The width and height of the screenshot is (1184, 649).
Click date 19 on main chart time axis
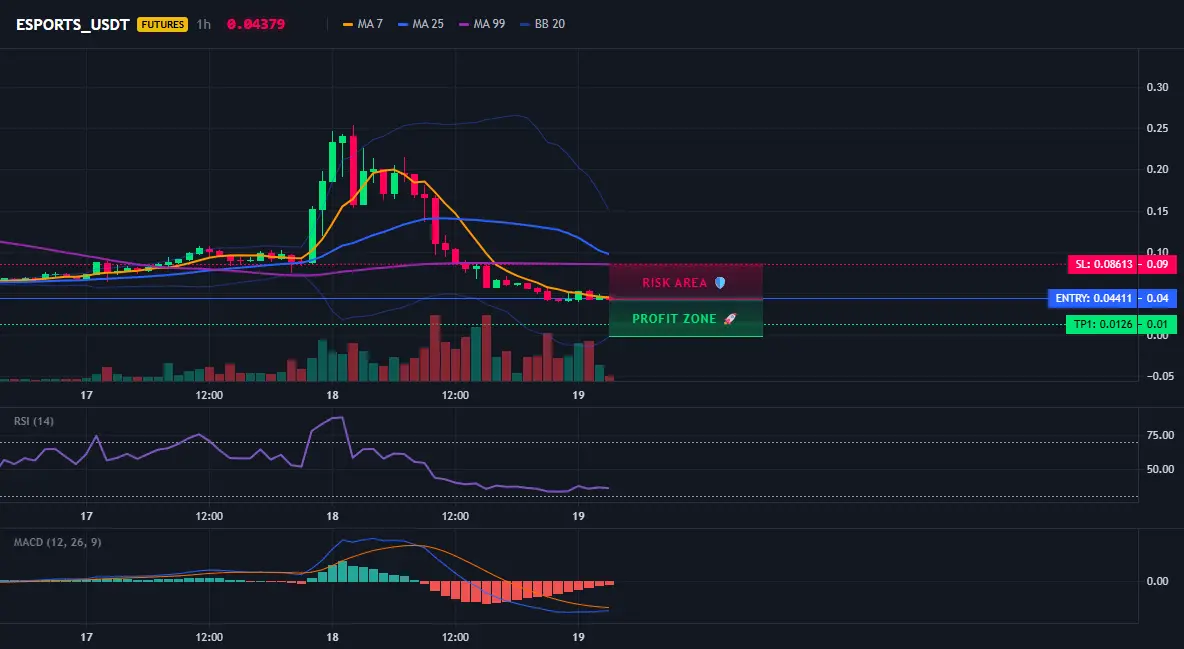(x=578, y=395)
